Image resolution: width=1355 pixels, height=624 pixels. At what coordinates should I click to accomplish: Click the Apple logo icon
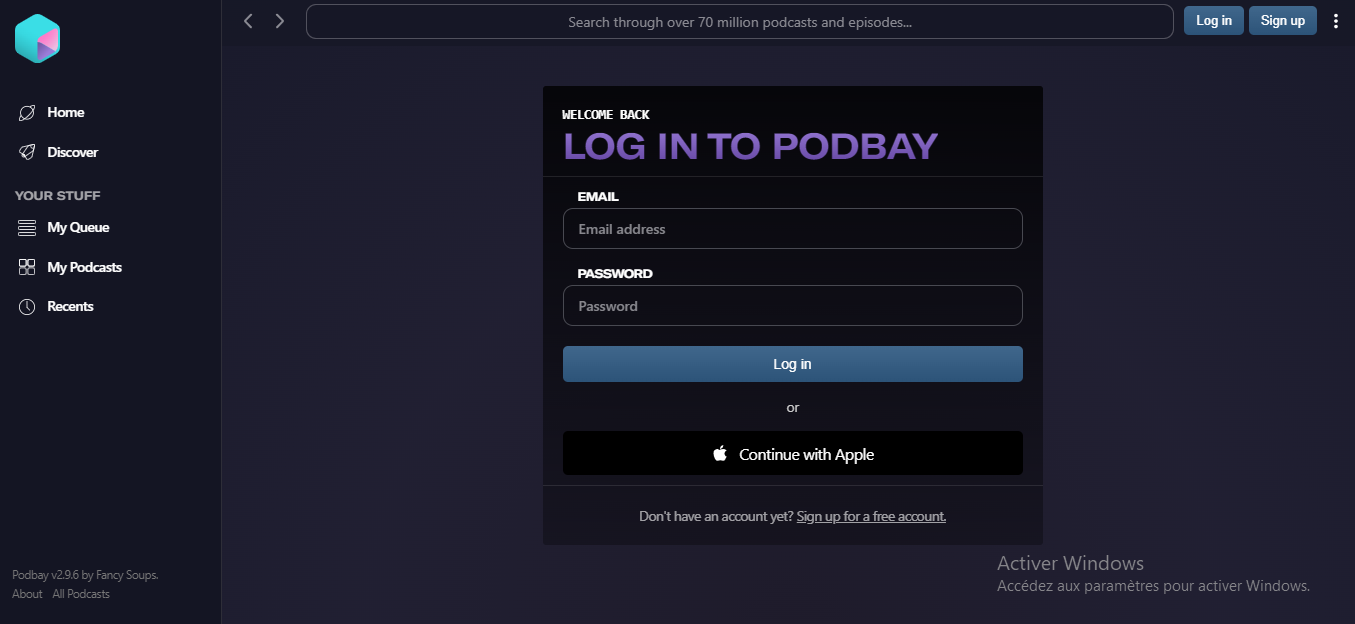coord(720,454)
